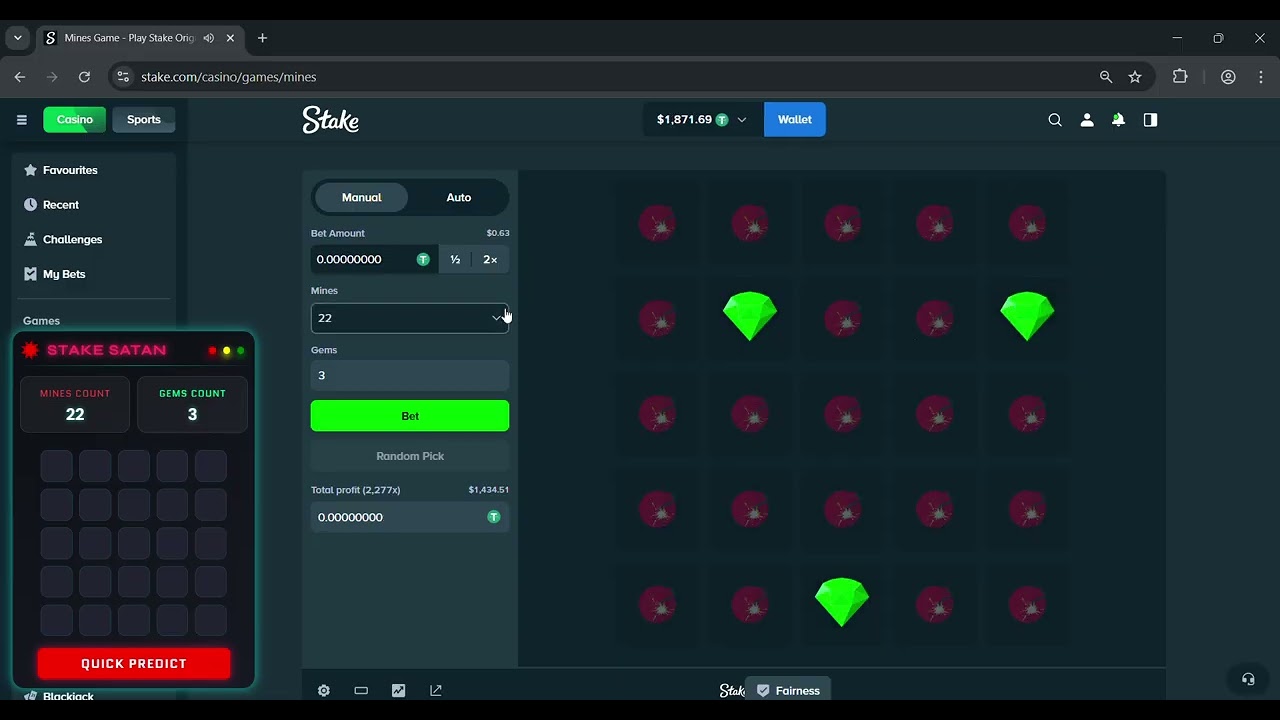Switch to the Manual tab
The height and width of the screenshot is (720, 1280).
click(362, 197)
